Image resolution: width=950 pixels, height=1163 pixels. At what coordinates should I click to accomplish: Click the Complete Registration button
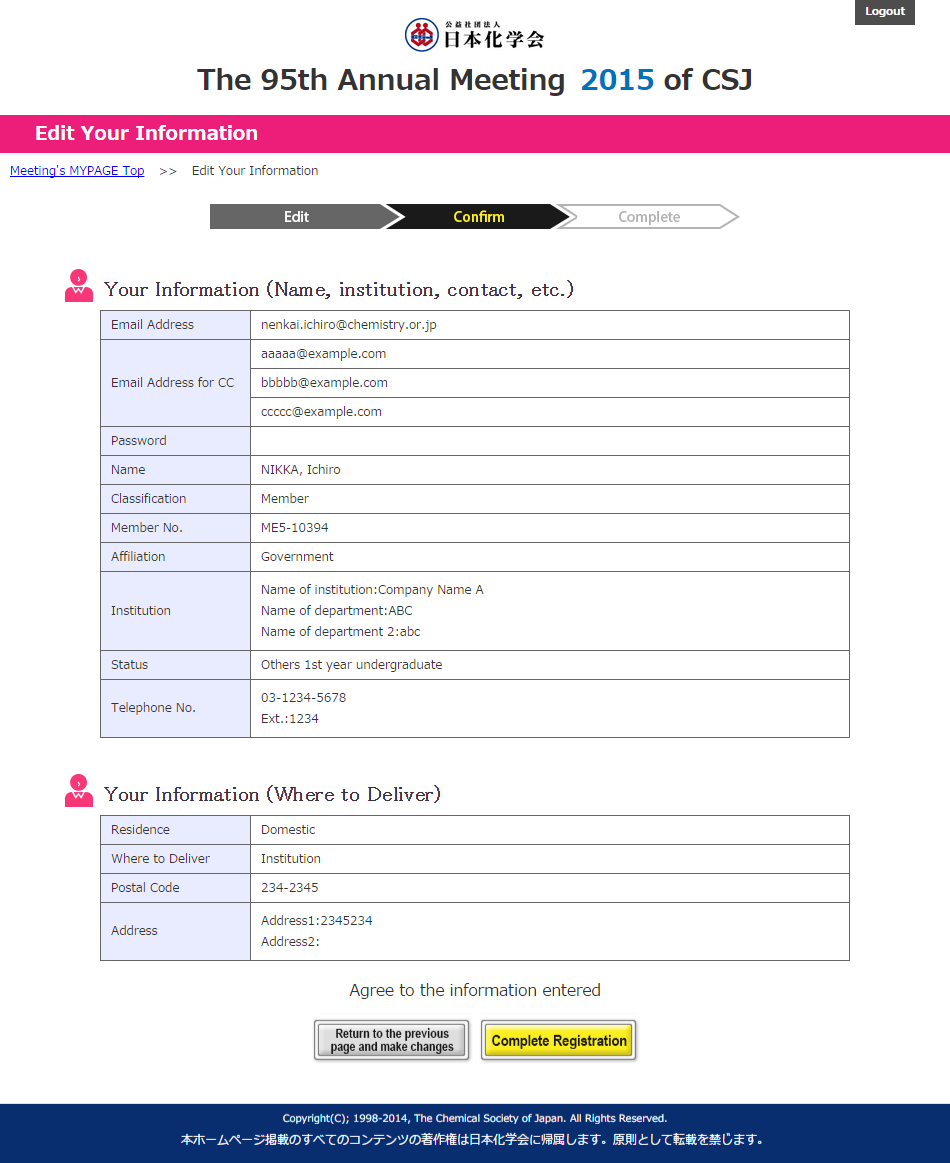coord(558,1040)
